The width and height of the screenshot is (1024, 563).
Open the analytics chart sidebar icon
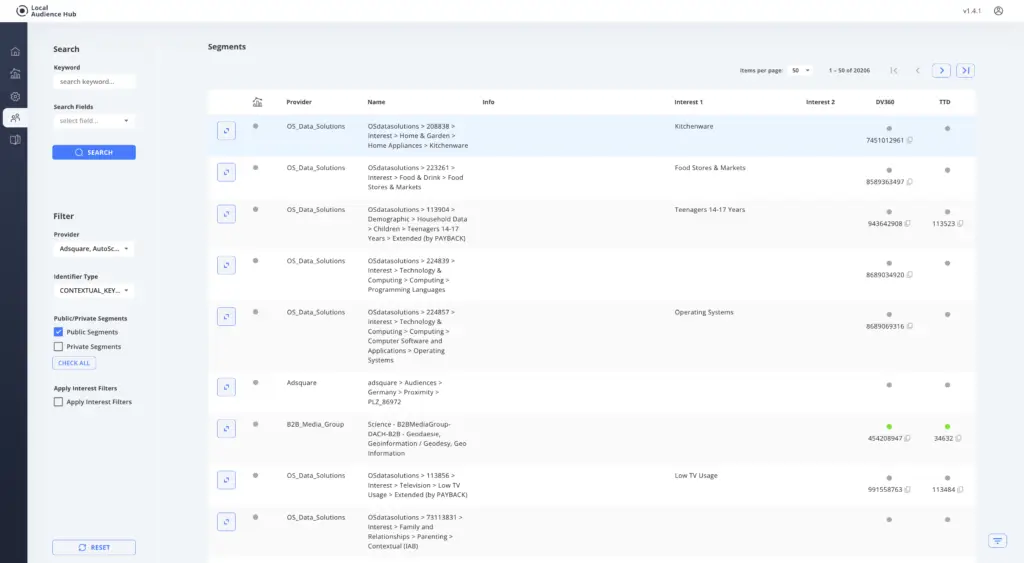coord(15,74)
